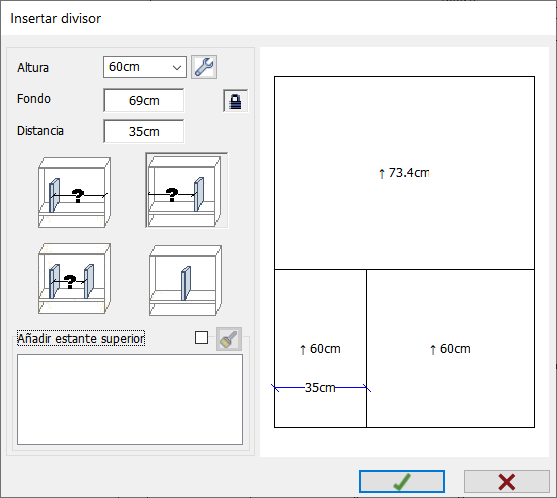Enable the Añadir estante superior checkbox
The image size is (557, 498).
[201, 337]
